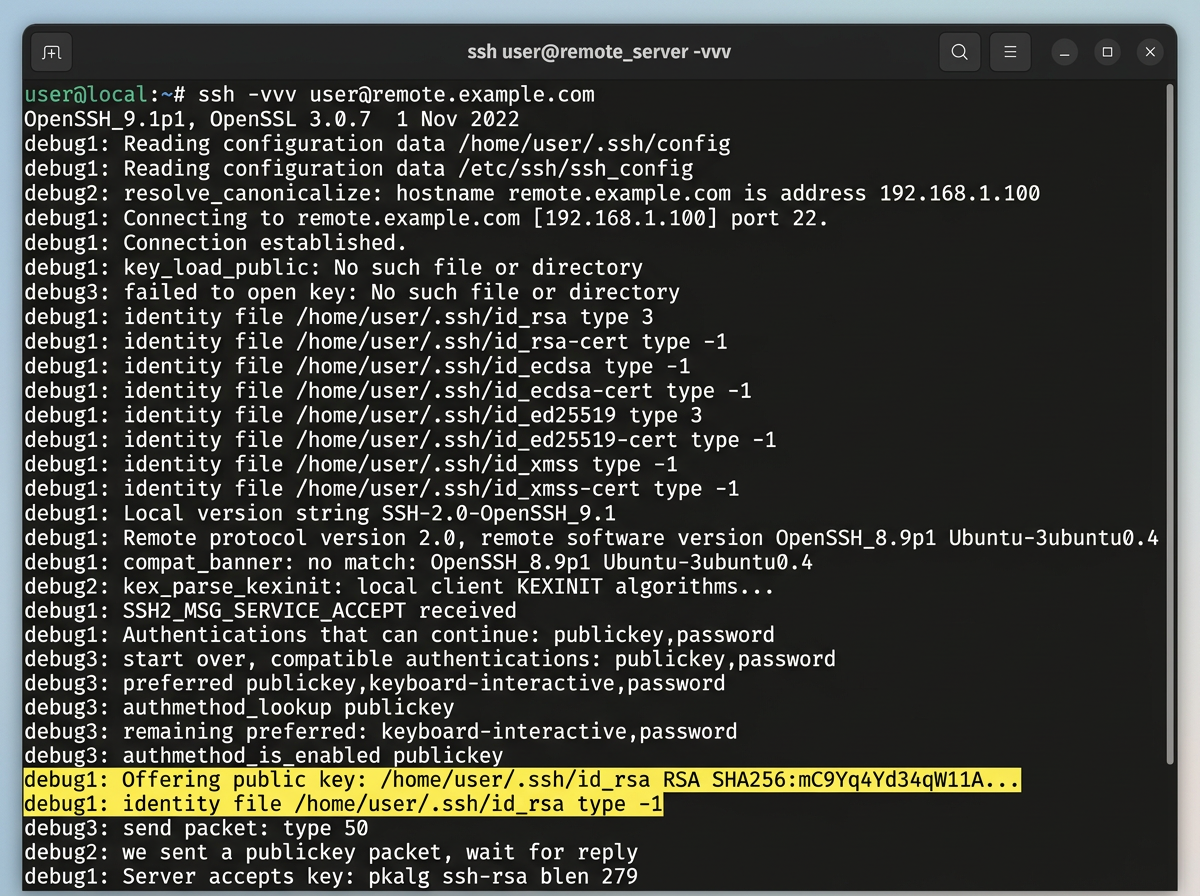Click the 'id_xmss type -1' line
1200x896 pixels.
point(352,463)
